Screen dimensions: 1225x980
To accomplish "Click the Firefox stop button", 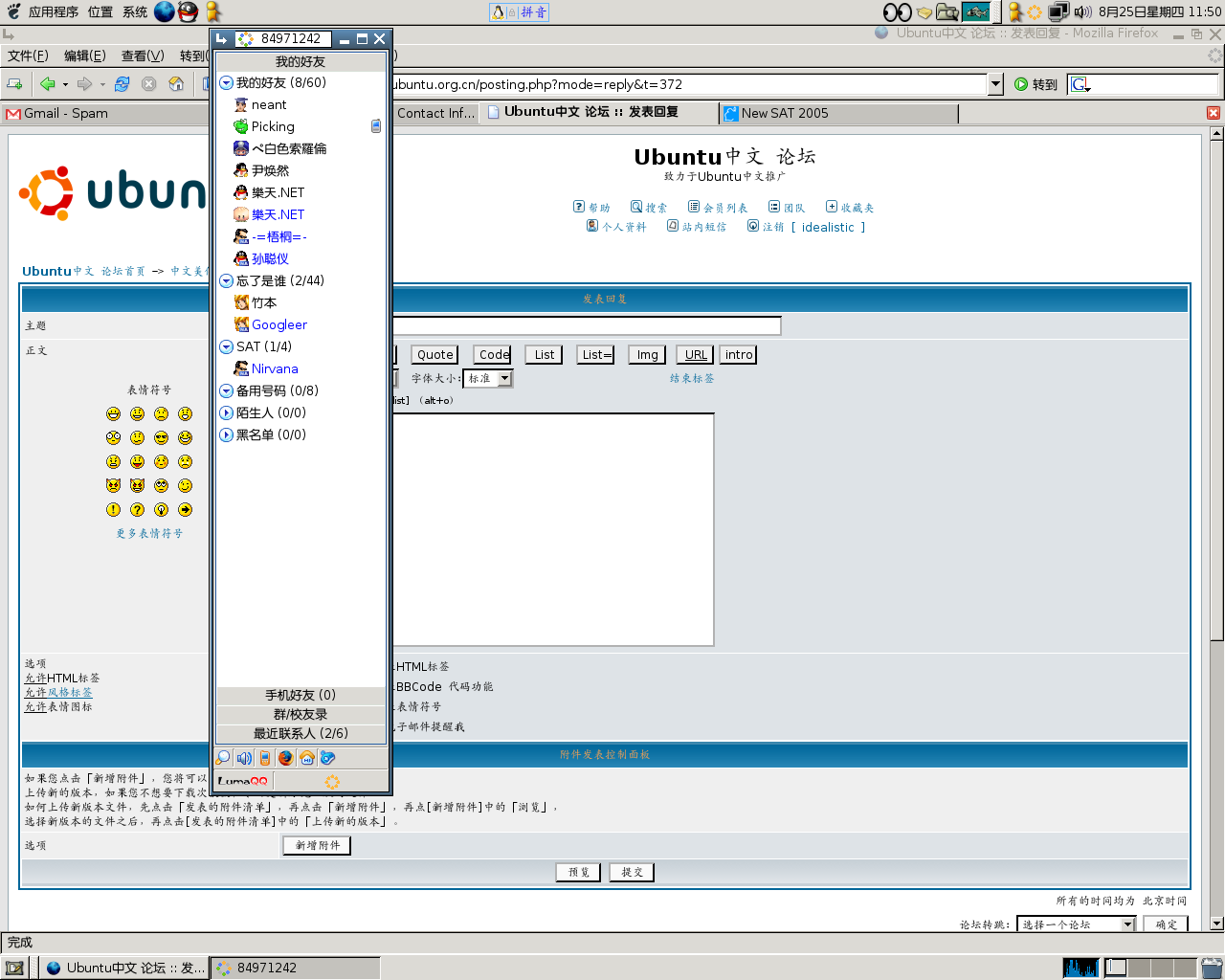I will [148, 84].
